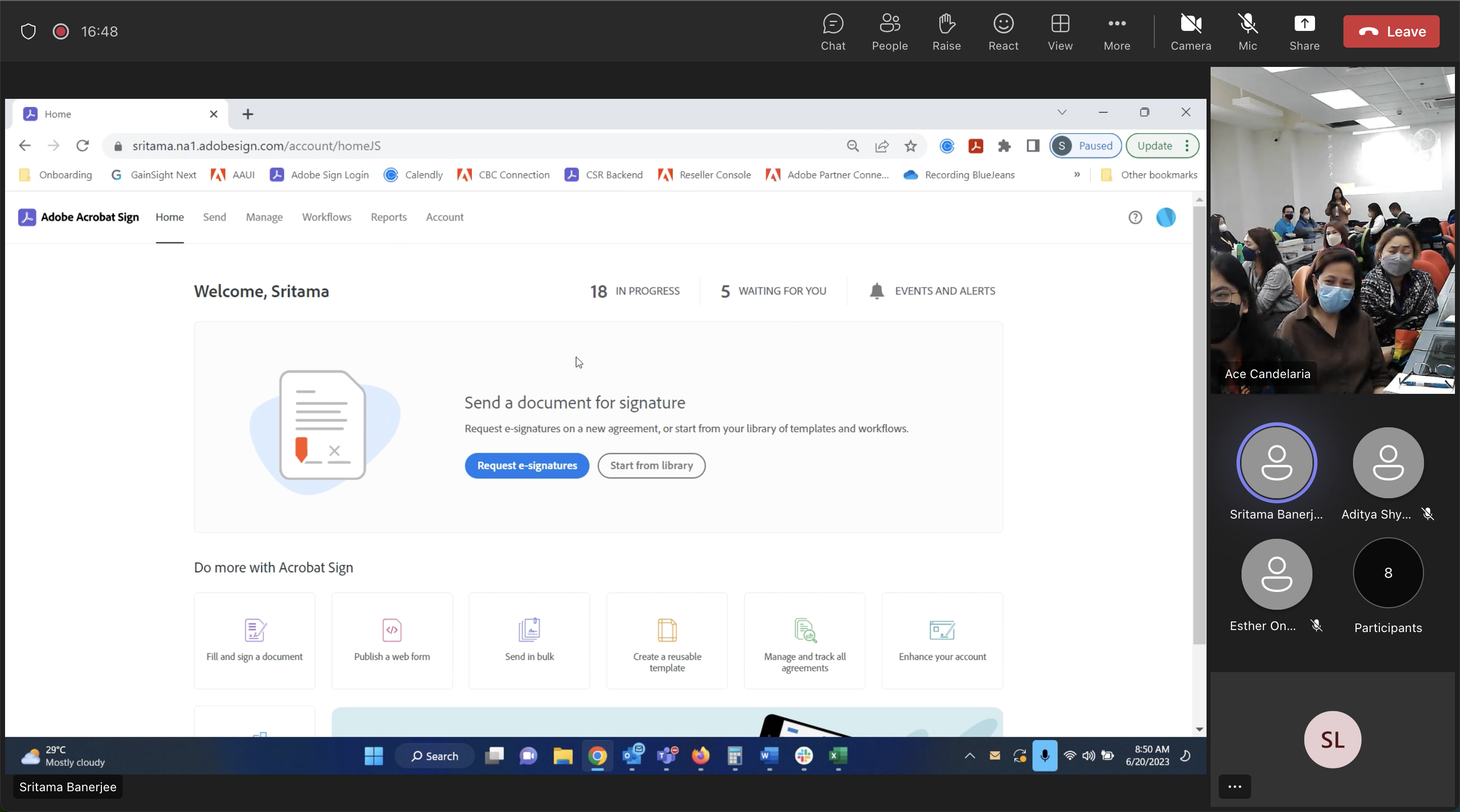View the 5 Waiting For You items
This screenshot has width=1460, height=812.
773,291
